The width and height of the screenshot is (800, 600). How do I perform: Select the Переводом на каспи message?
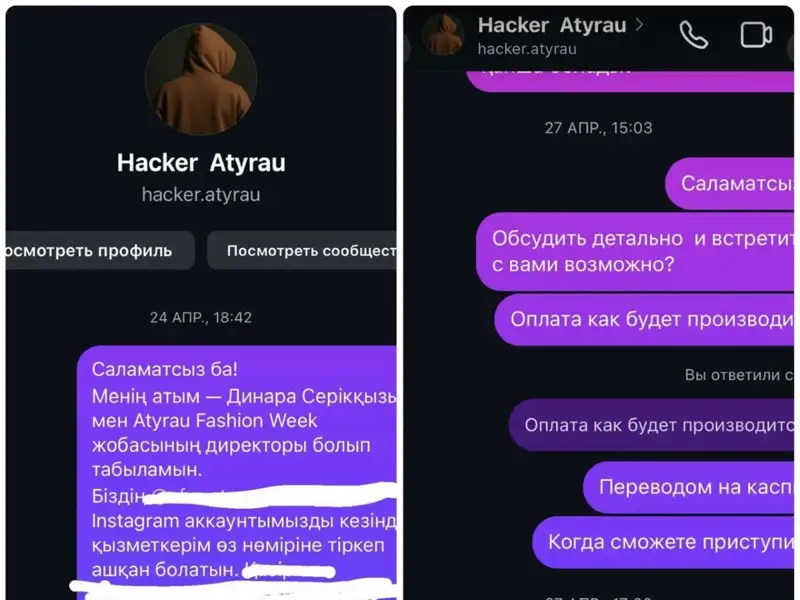click(688, 487)
